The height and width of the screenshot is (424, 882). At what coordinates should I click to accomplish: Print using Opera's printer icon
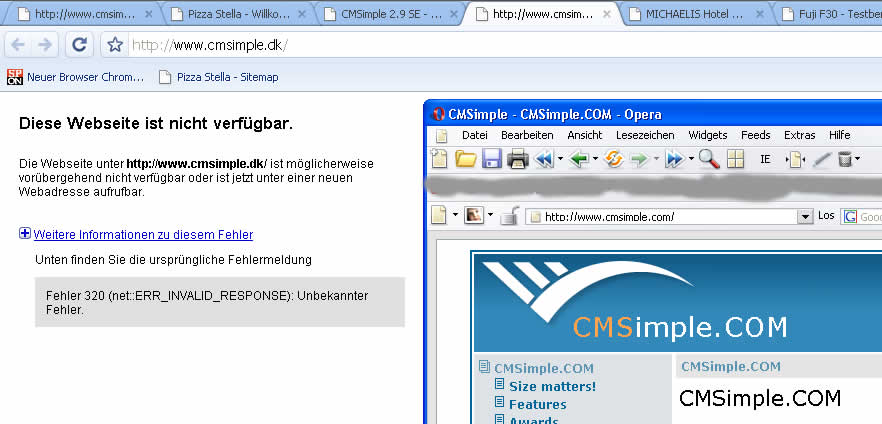518,159
